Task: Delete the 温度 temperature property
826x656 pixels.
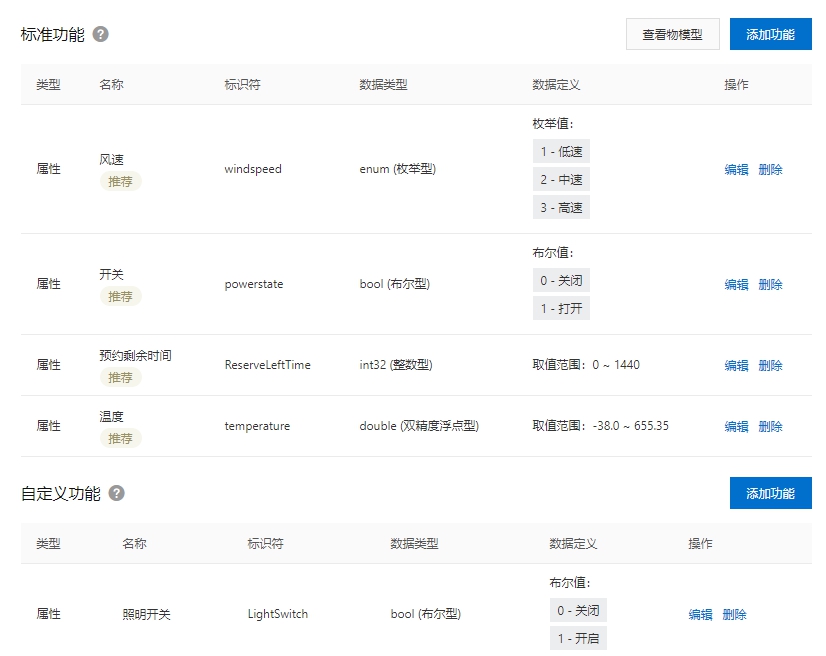Action: (770, 426)
